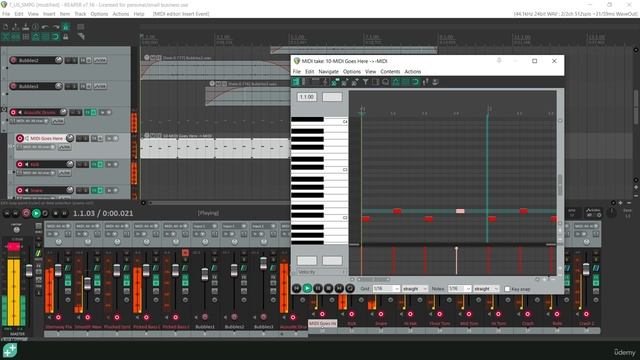Open the Notes length dropdown
The height and width of the screenshot is (360, 640).
coord(459,289)
